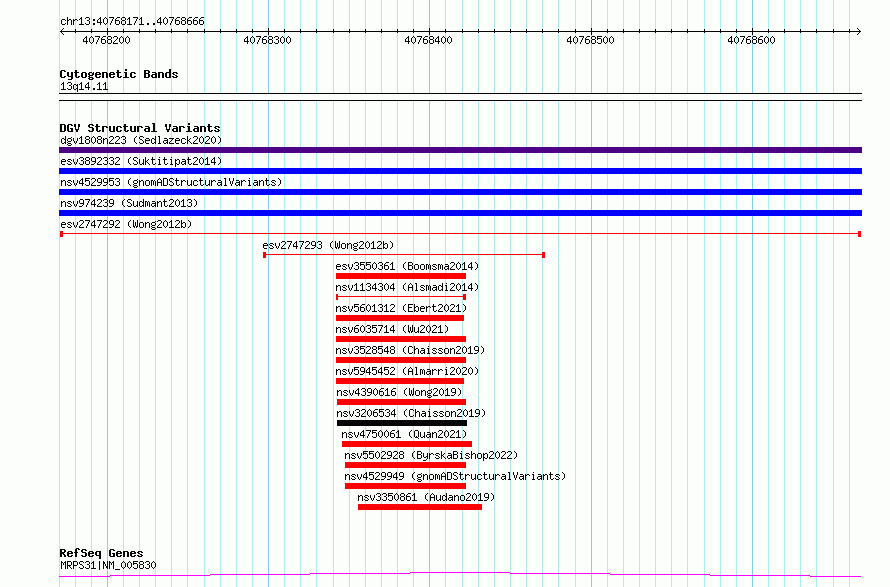Open variant nsv5502928 (ByrskaBishop2022) label

pos(431,455)
